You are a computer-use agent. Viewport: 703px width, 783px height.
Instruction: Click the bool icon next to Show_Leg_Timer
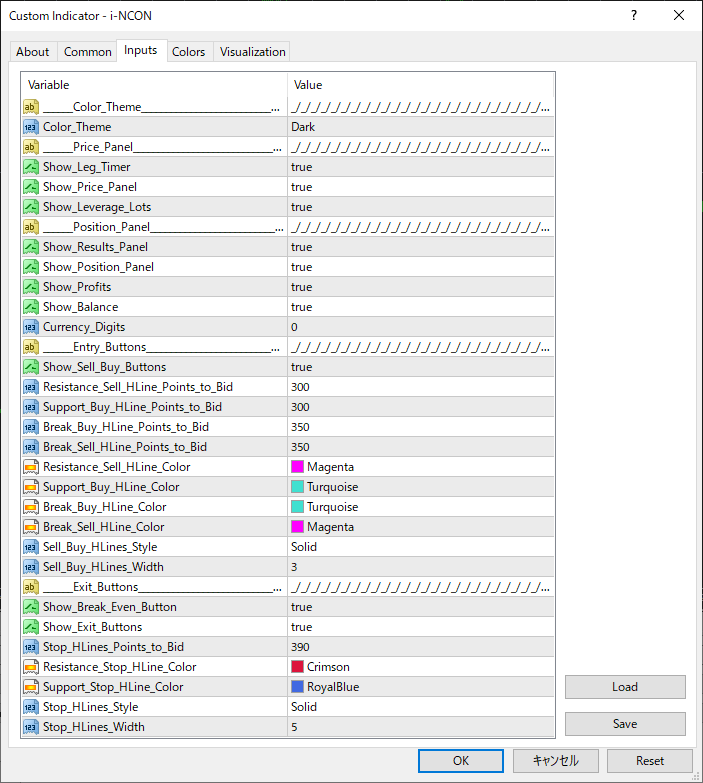(30, 167)
